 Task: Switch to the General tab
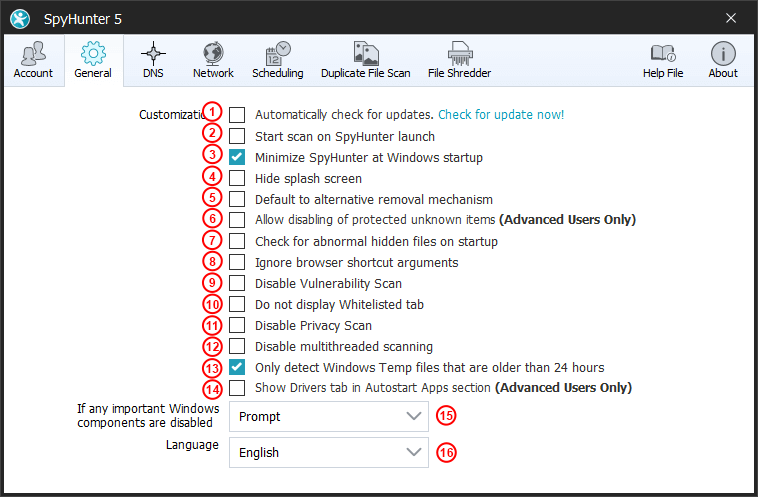(93, 60)
